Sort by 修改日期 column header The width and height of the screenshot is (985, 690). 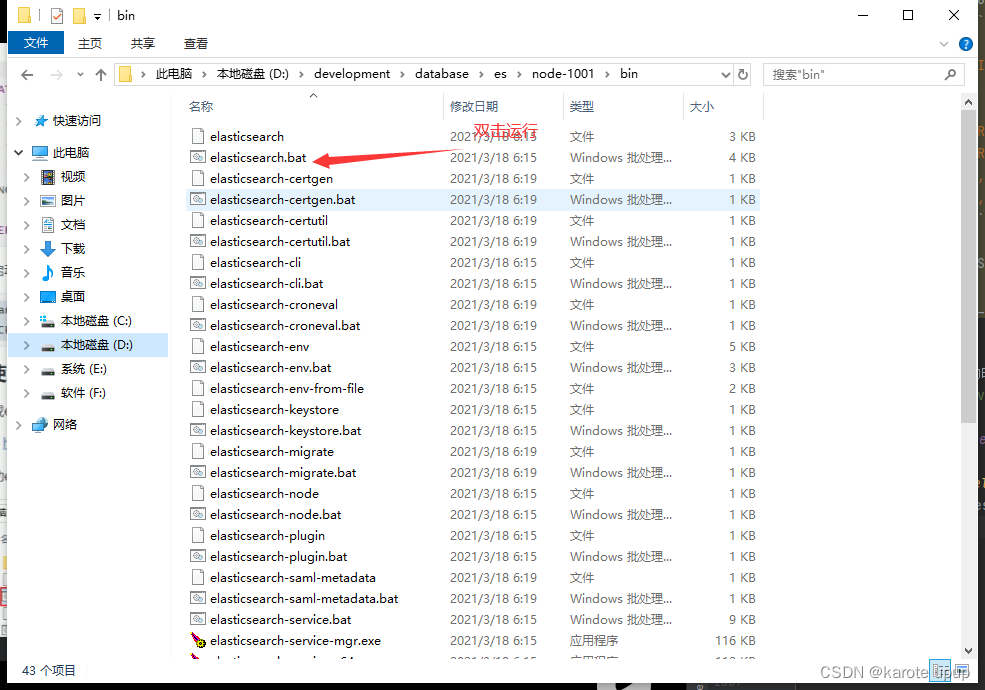[474, 106]
